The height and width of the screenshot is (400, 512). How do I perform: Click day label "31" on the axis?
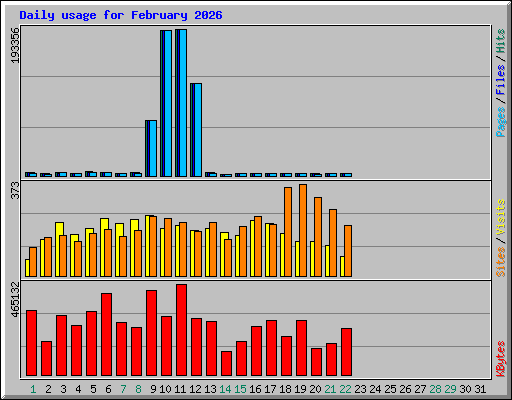[480, 389]
